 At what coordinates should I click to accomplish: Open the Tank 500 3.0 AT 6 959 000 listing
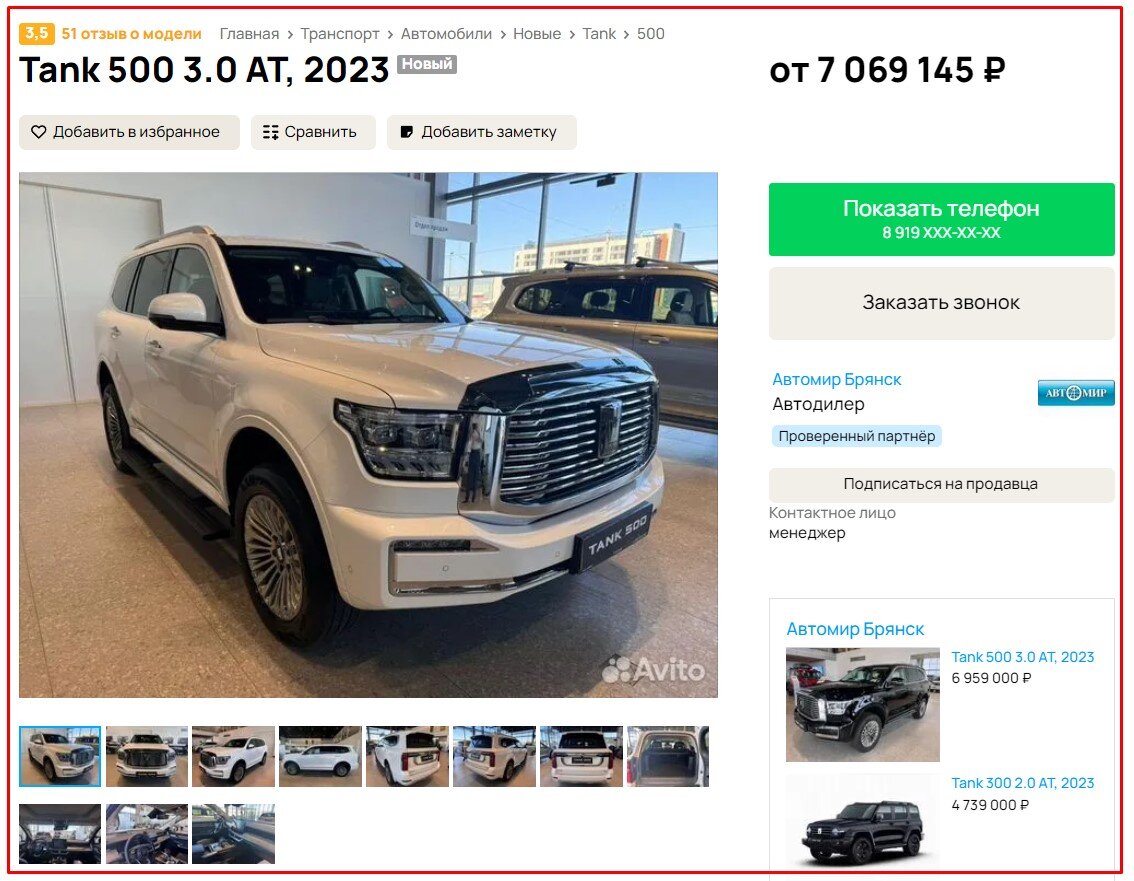(1023, 657)
